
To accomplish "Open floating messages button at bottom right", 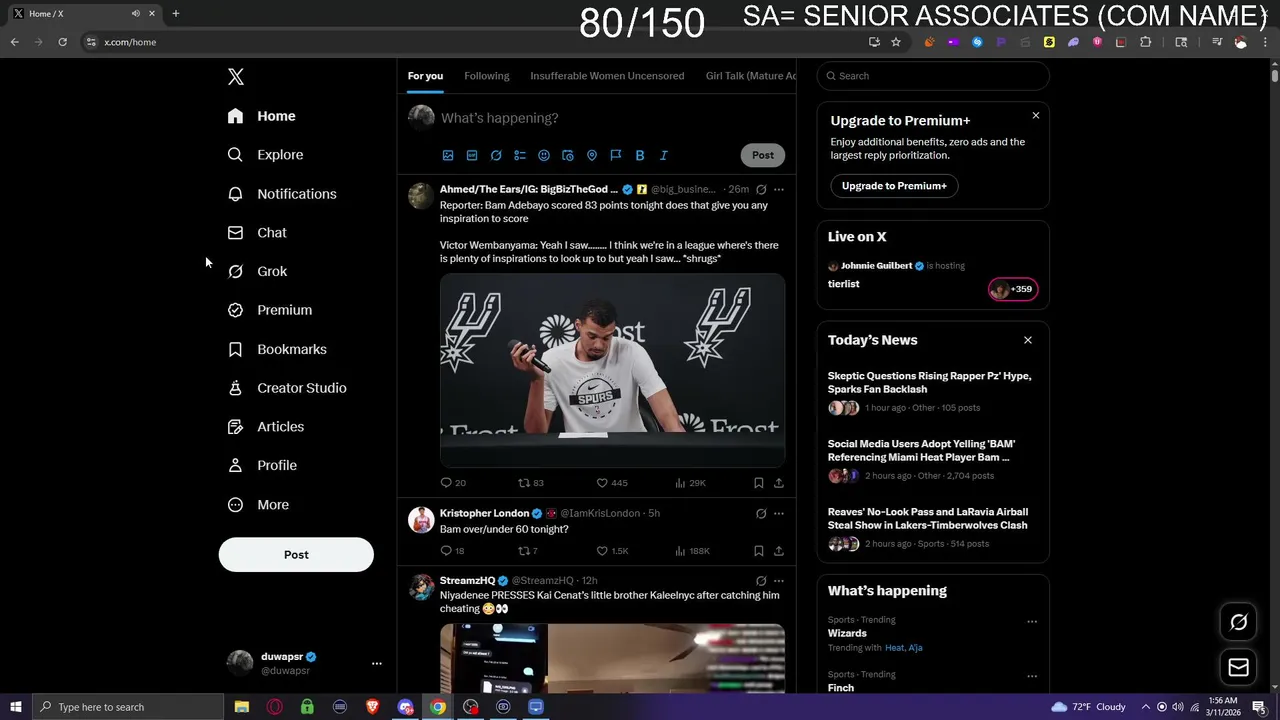I will click(x=1239, y=667).
